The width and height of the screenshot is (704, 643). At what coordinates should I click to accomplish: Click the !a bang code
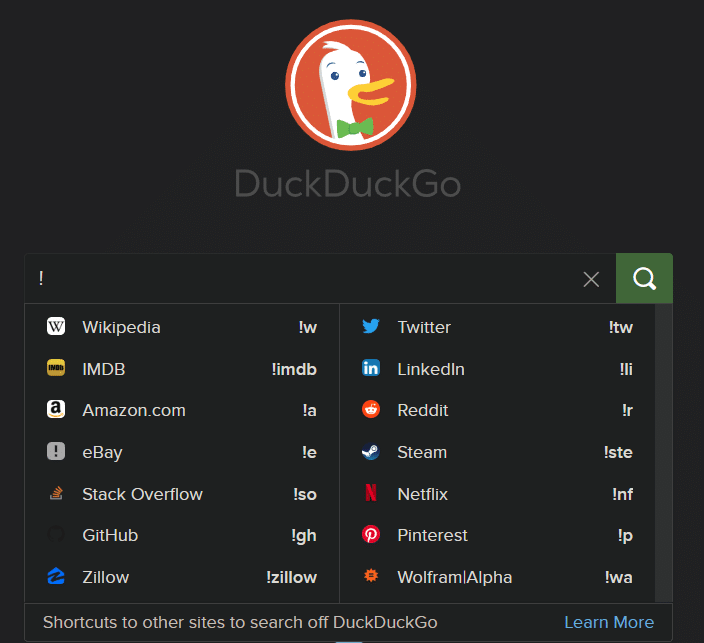310,410
